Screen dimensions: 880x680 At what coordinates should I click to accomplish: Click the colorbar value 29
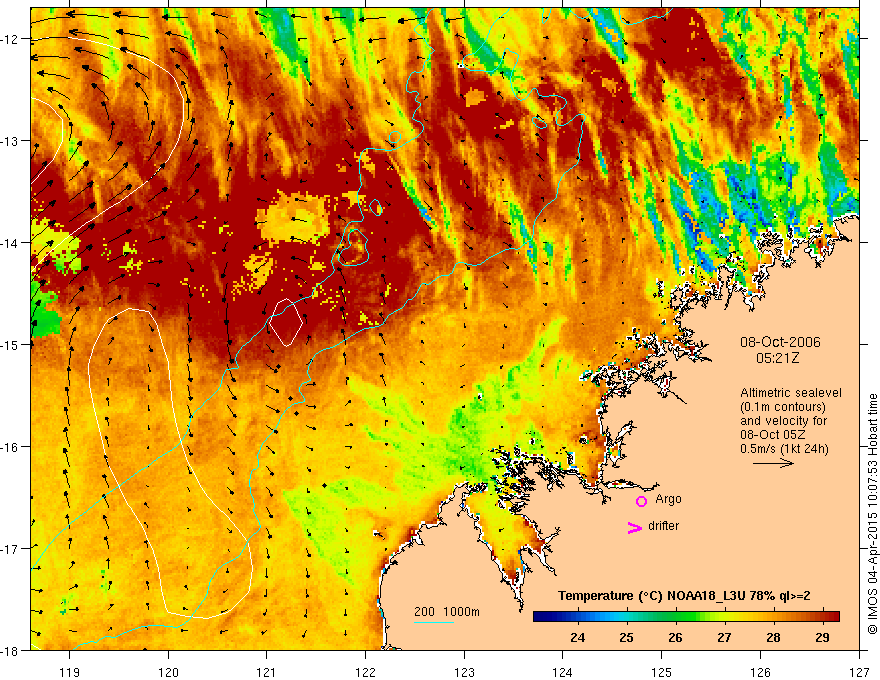coord(822,637)
